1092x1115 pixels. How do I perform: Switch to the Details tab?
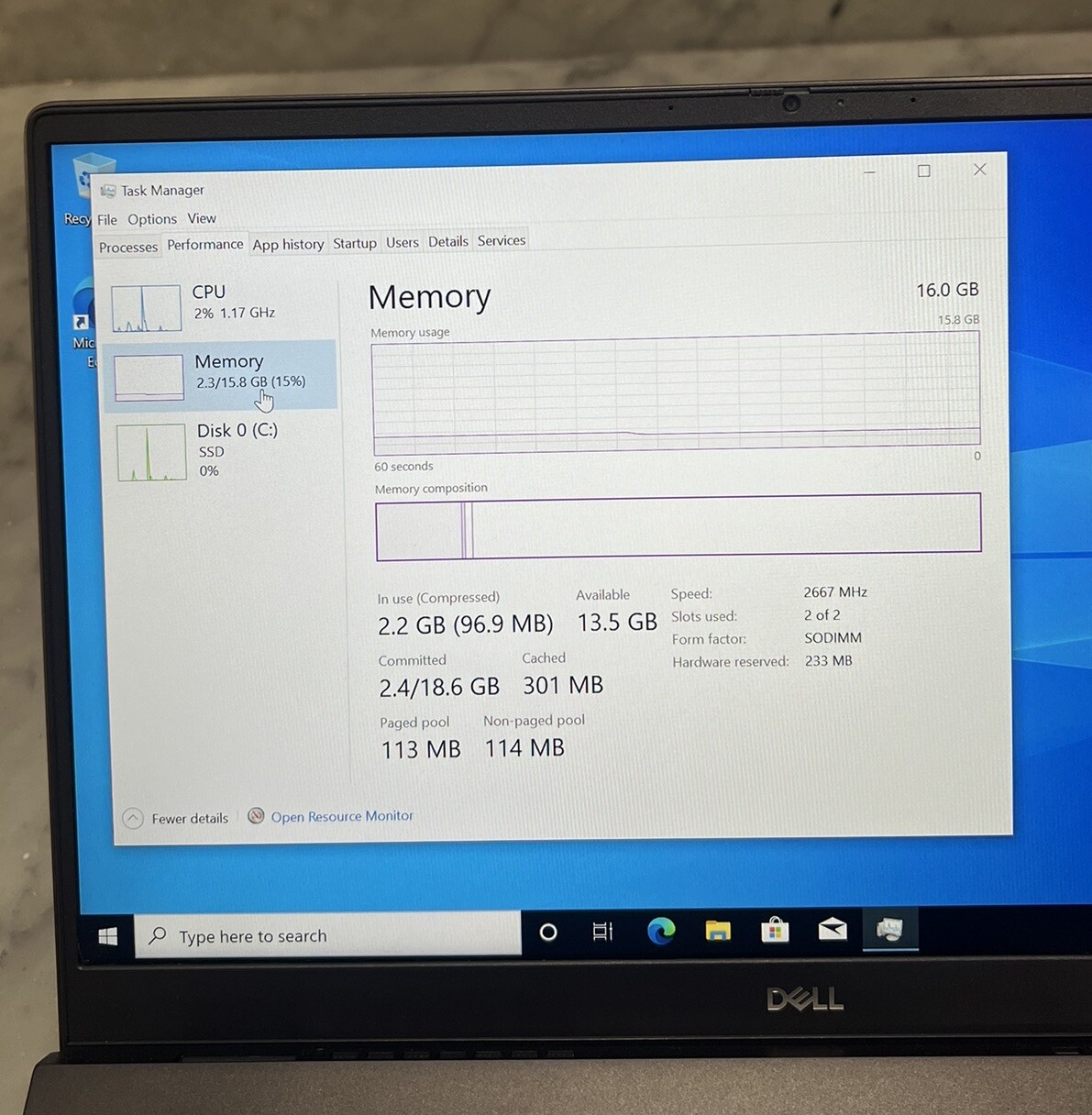(x=448, y=241)
